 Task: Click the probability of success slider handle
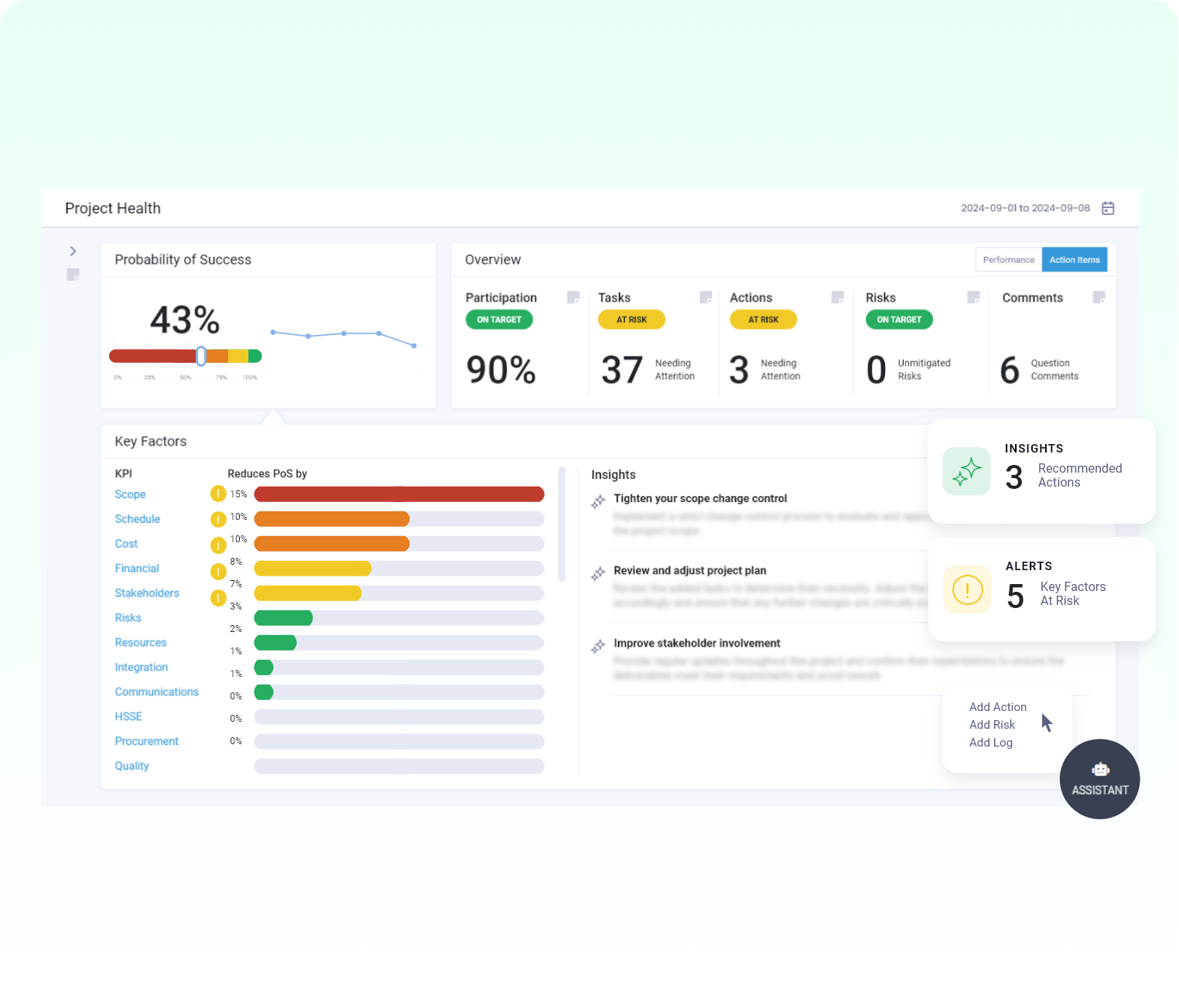(x=201, y=356)
